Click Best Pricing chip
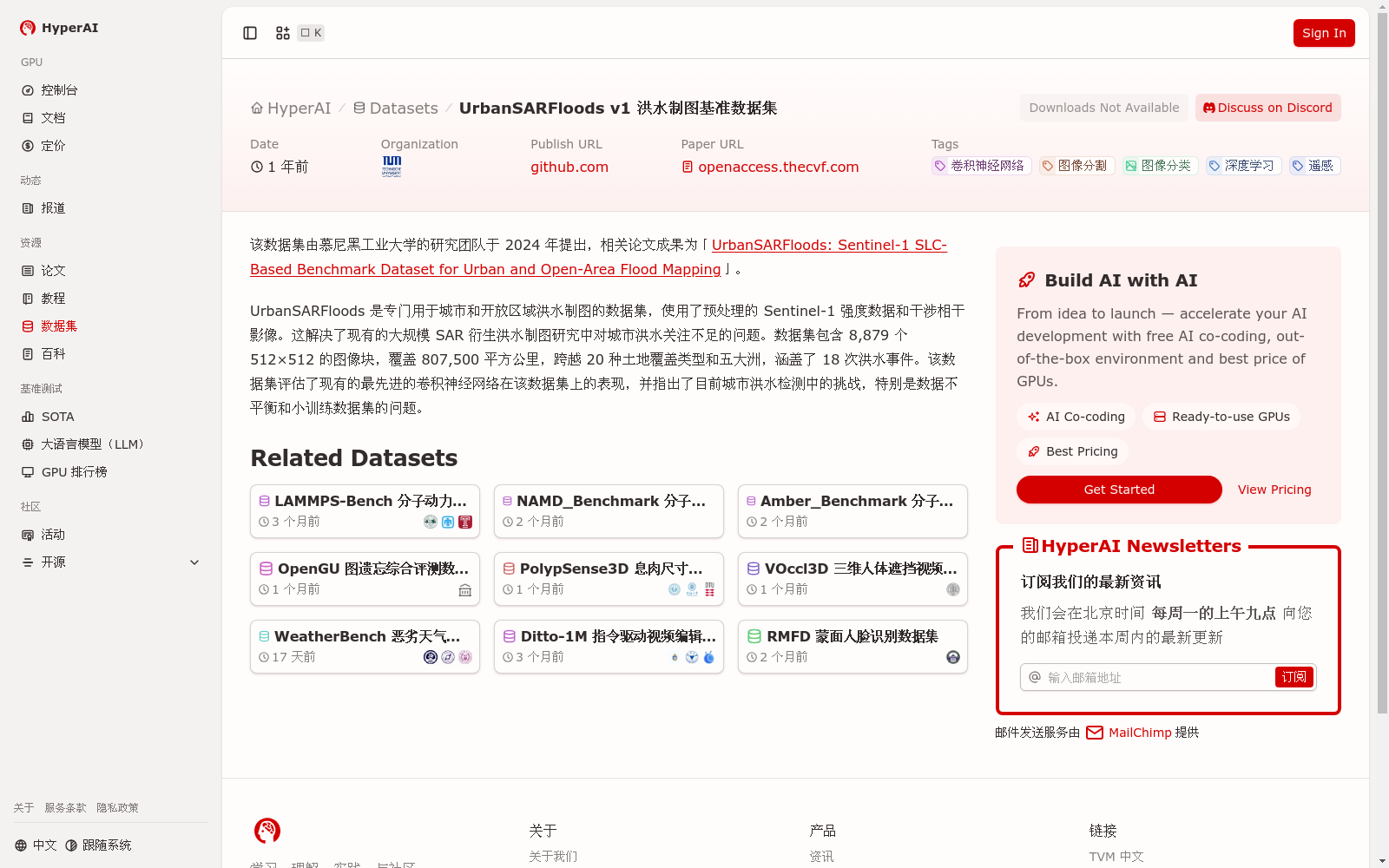 (x=1072, y=451)
